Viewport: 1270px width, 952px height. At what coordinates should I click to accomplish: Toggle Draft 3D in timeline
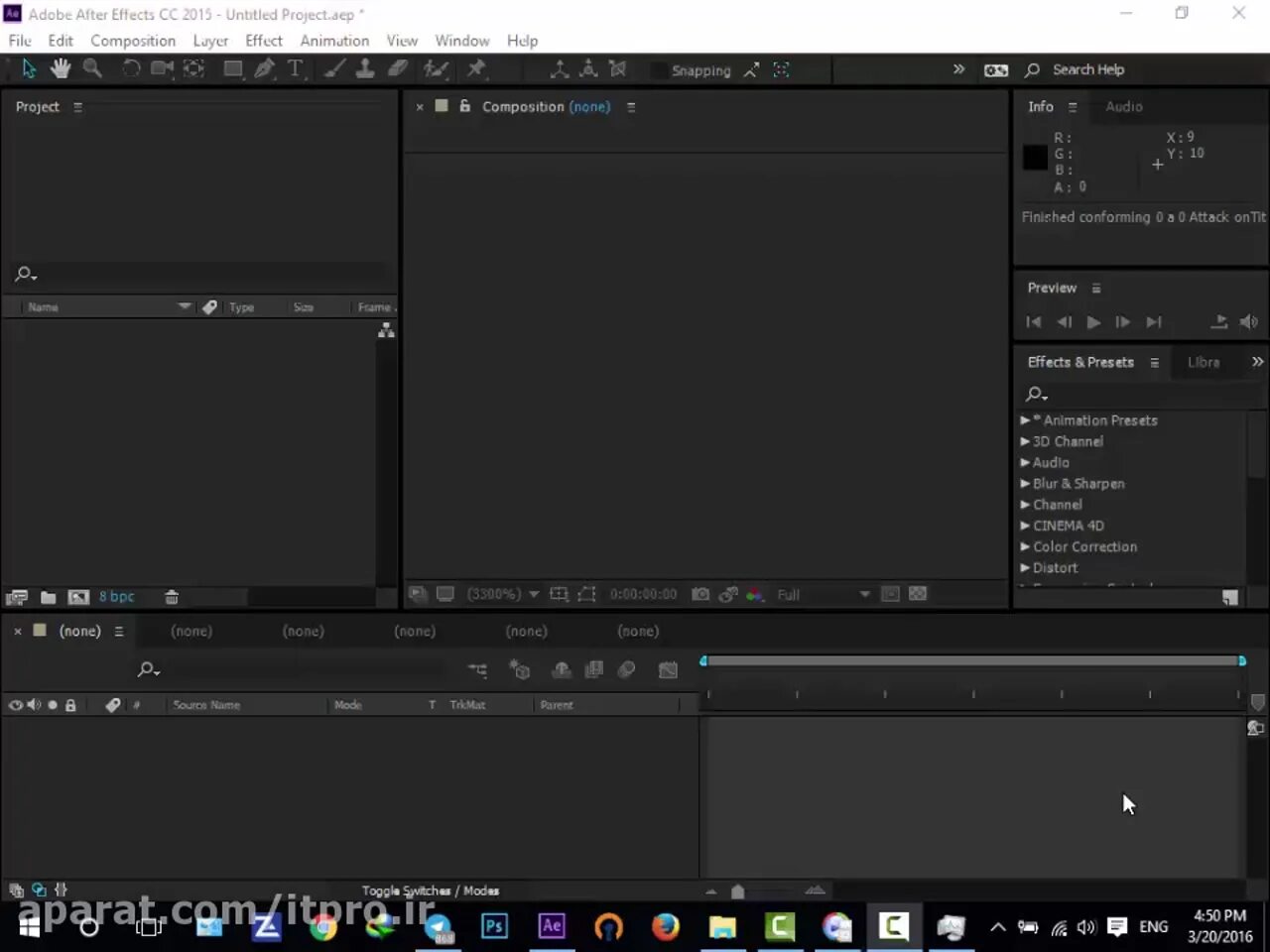pos(519,670)
